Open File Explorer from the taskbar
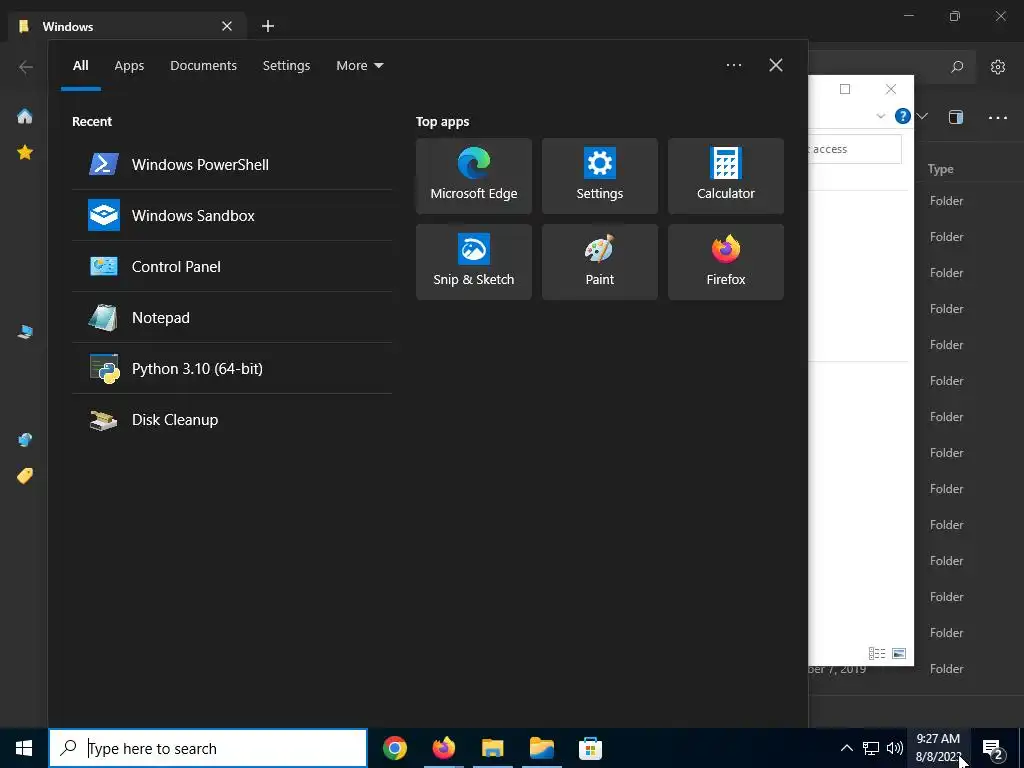Viewport: 1024px width, 768px height. 492,748
